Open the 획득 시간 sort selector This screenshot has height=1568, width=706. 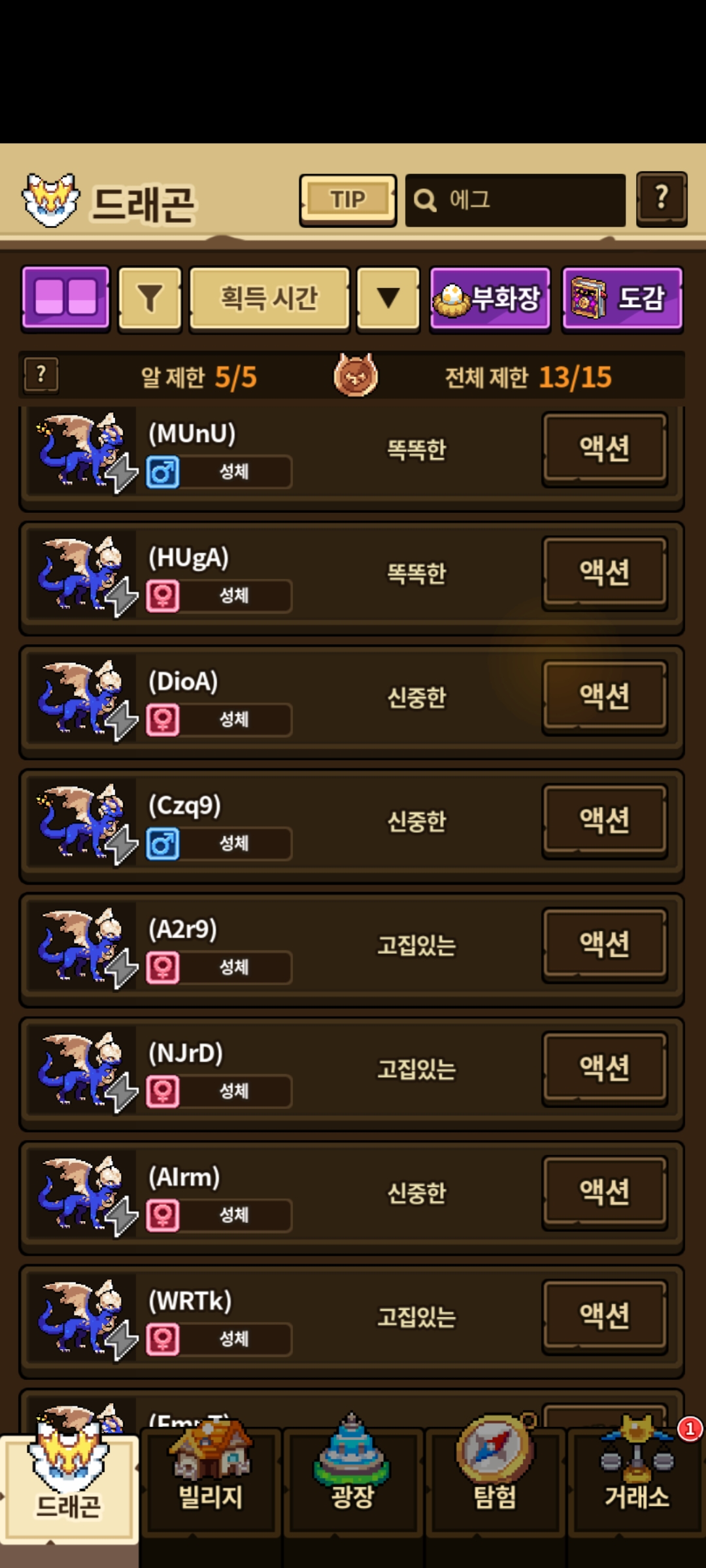coord(269,299)
